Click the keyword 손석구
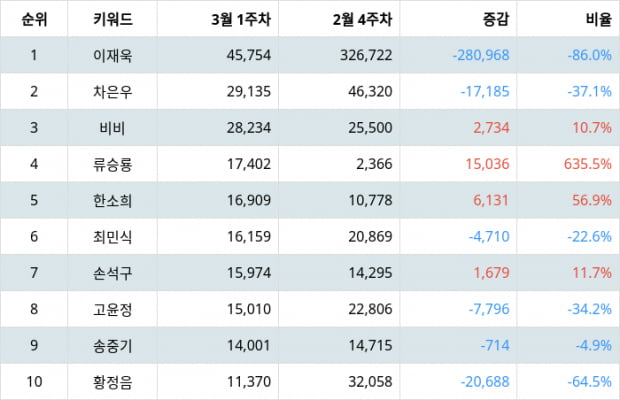The image size is (620, 400). [x=113, y=273]
